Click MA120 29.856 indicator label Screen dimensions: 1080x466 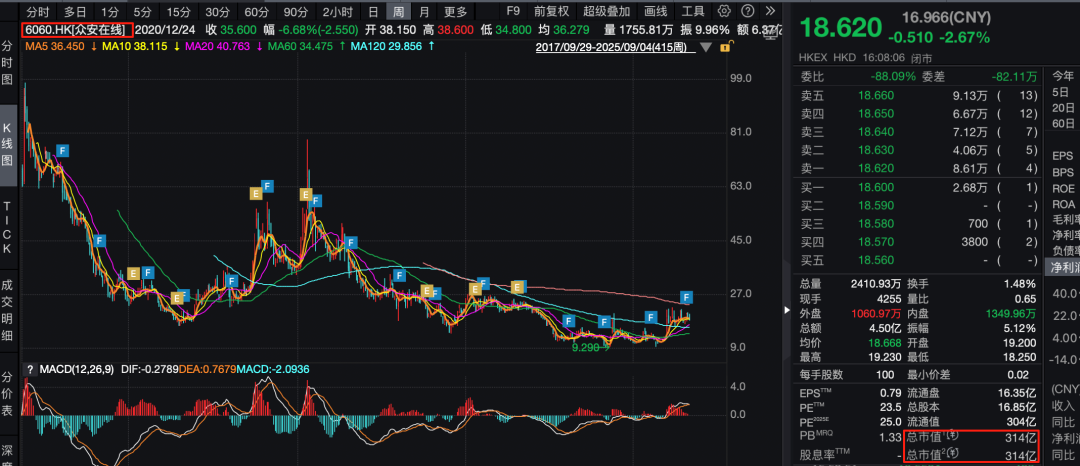coord(384,46)
